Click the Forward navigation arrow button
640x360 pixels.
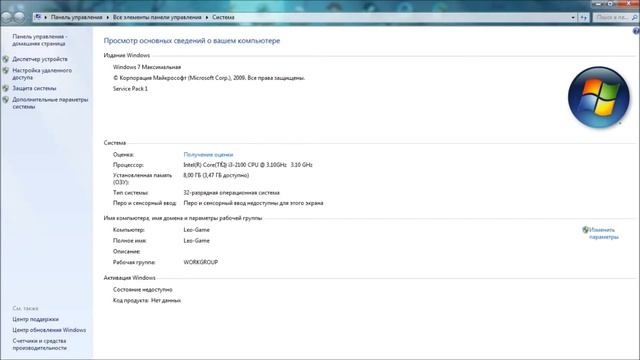tap(19, 17)
